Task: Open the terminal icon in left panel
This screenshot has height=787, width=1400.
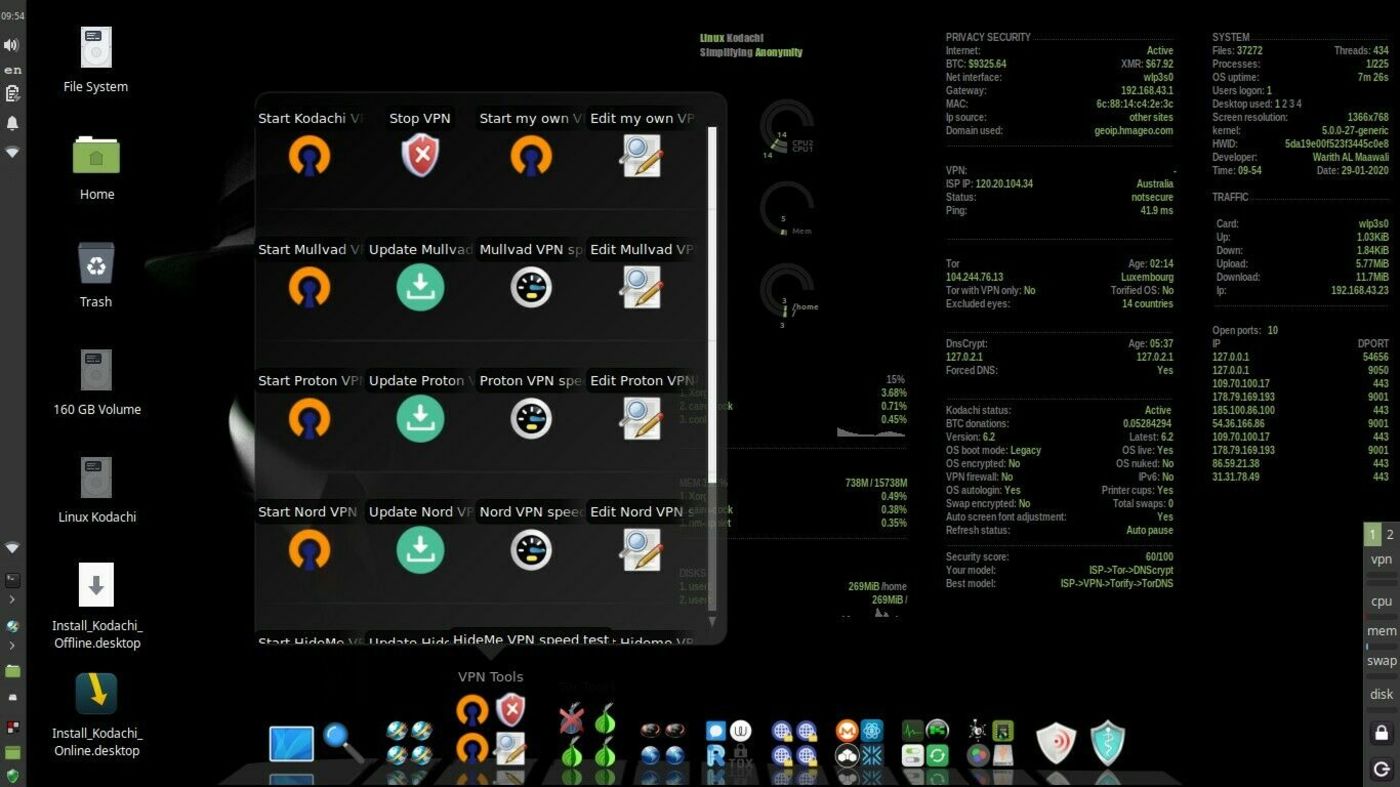Action: click(12, 580)
